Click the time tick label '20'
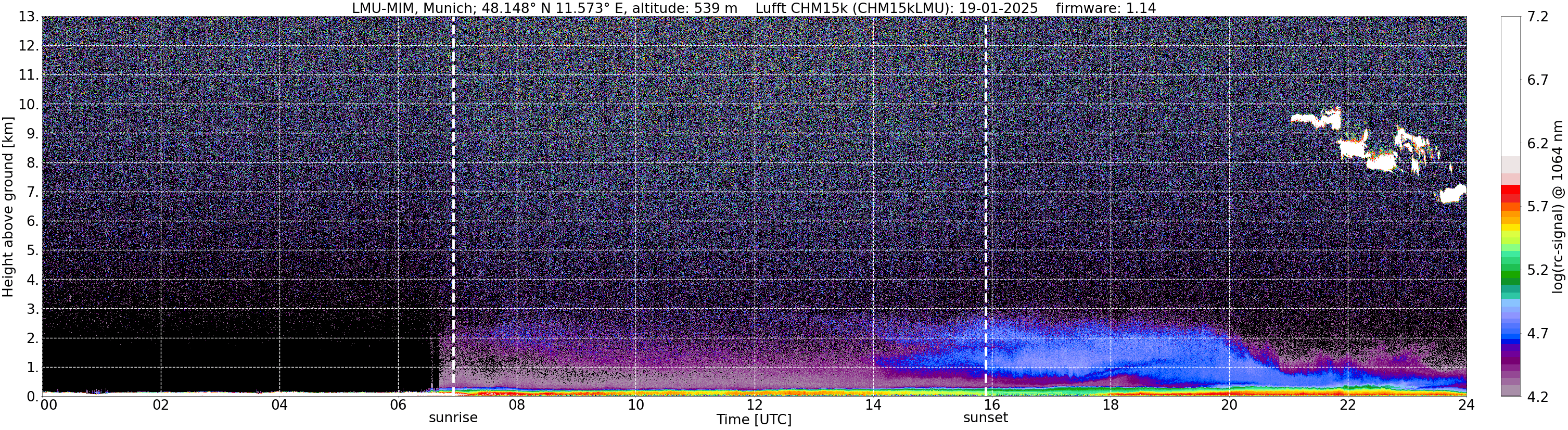Screen dimensions: 1568x430 click(1229, 405)
